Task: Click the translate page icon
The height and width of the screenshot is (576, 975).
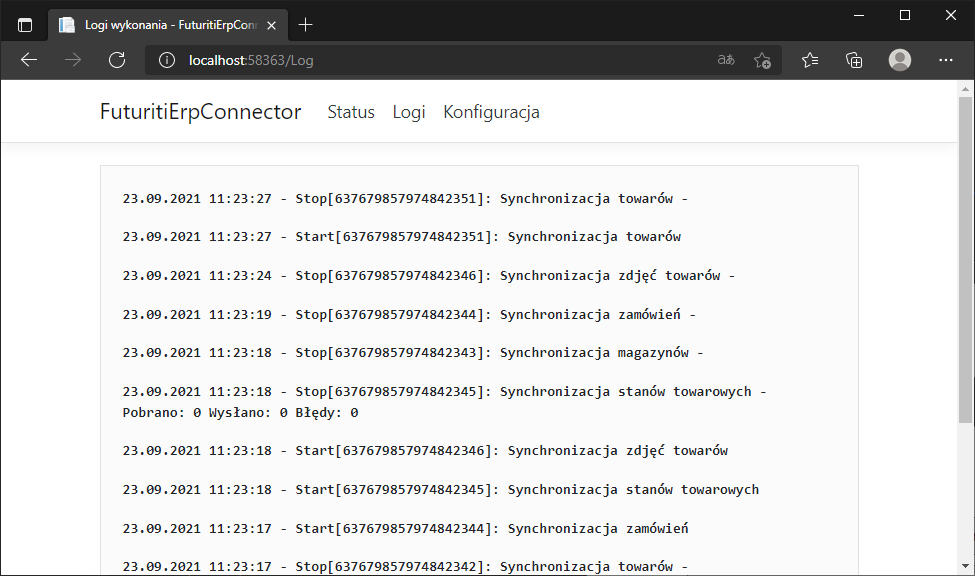Action: (726, 60)
